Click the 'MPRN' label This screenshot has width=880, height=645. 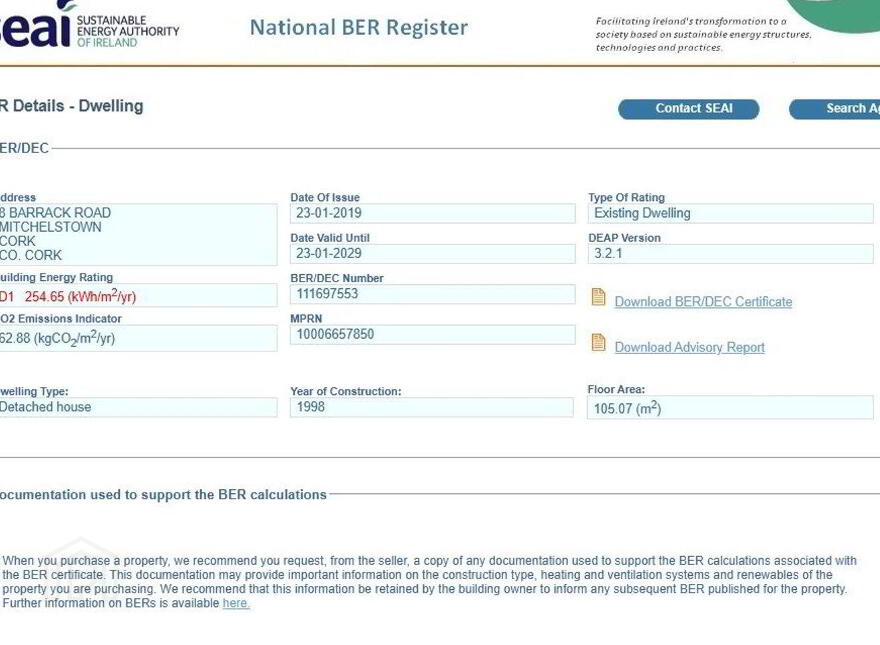click(x=306, y=319)
